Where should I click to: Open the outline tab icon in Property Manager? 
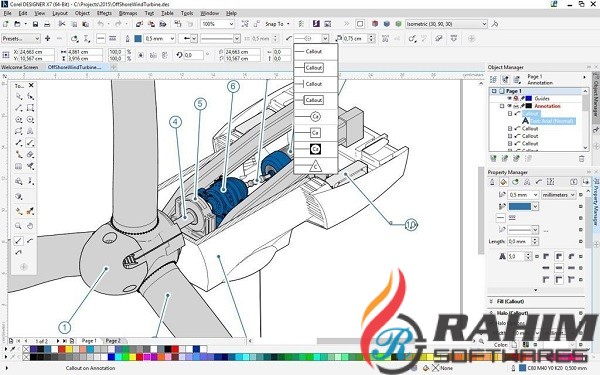pyautogui.click(x=492, y=182)
